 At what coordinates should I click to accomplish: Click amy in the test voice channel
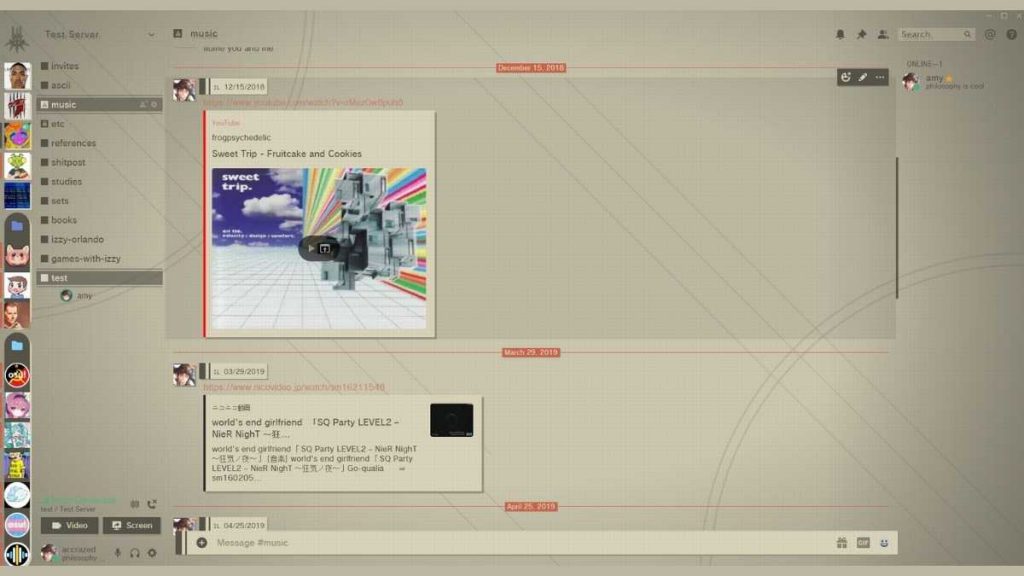[x=77, y=296]
